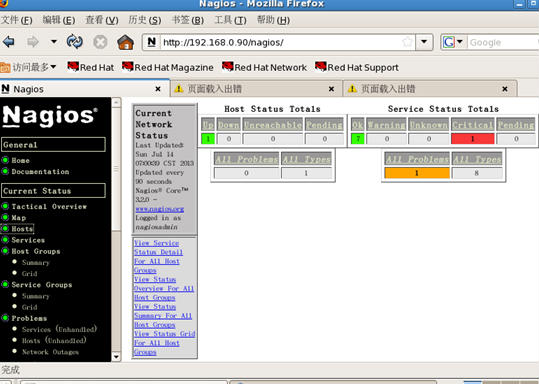
Task: Click sidebar scrollbar up arrow
Action: click(x=116, y=102)
